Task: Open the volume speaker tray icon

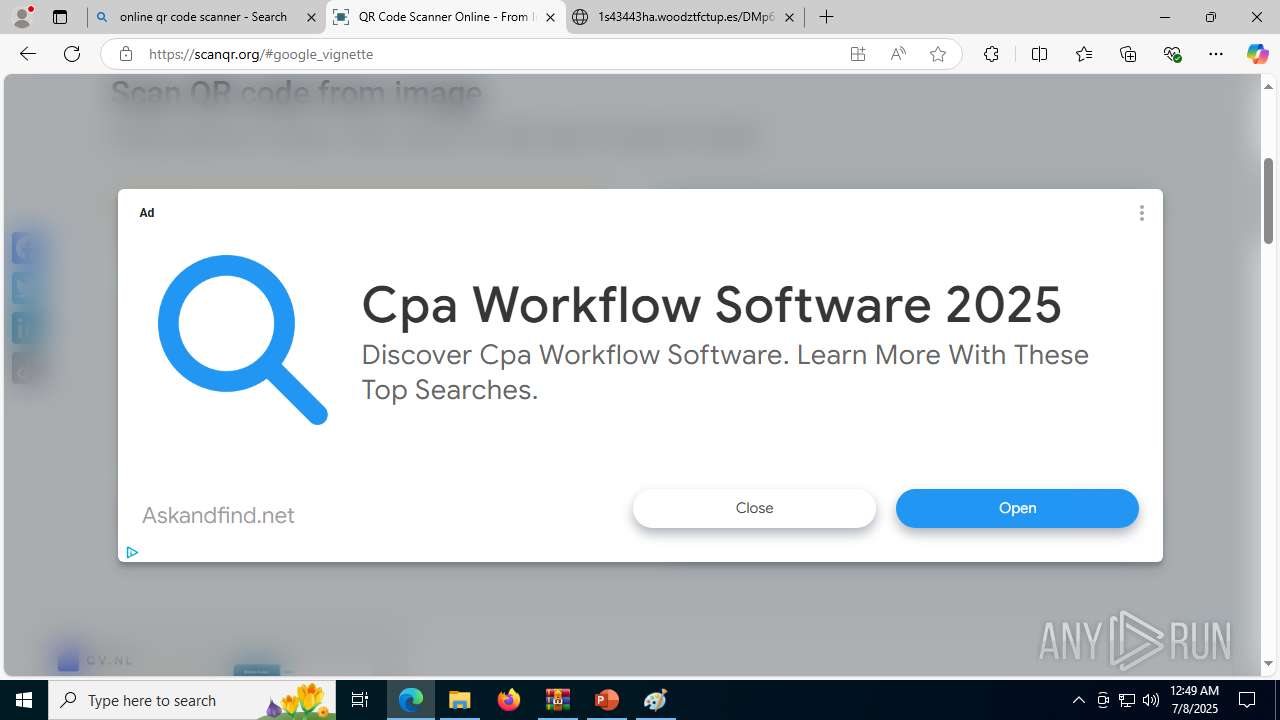Action: (x=1151, y=700)
